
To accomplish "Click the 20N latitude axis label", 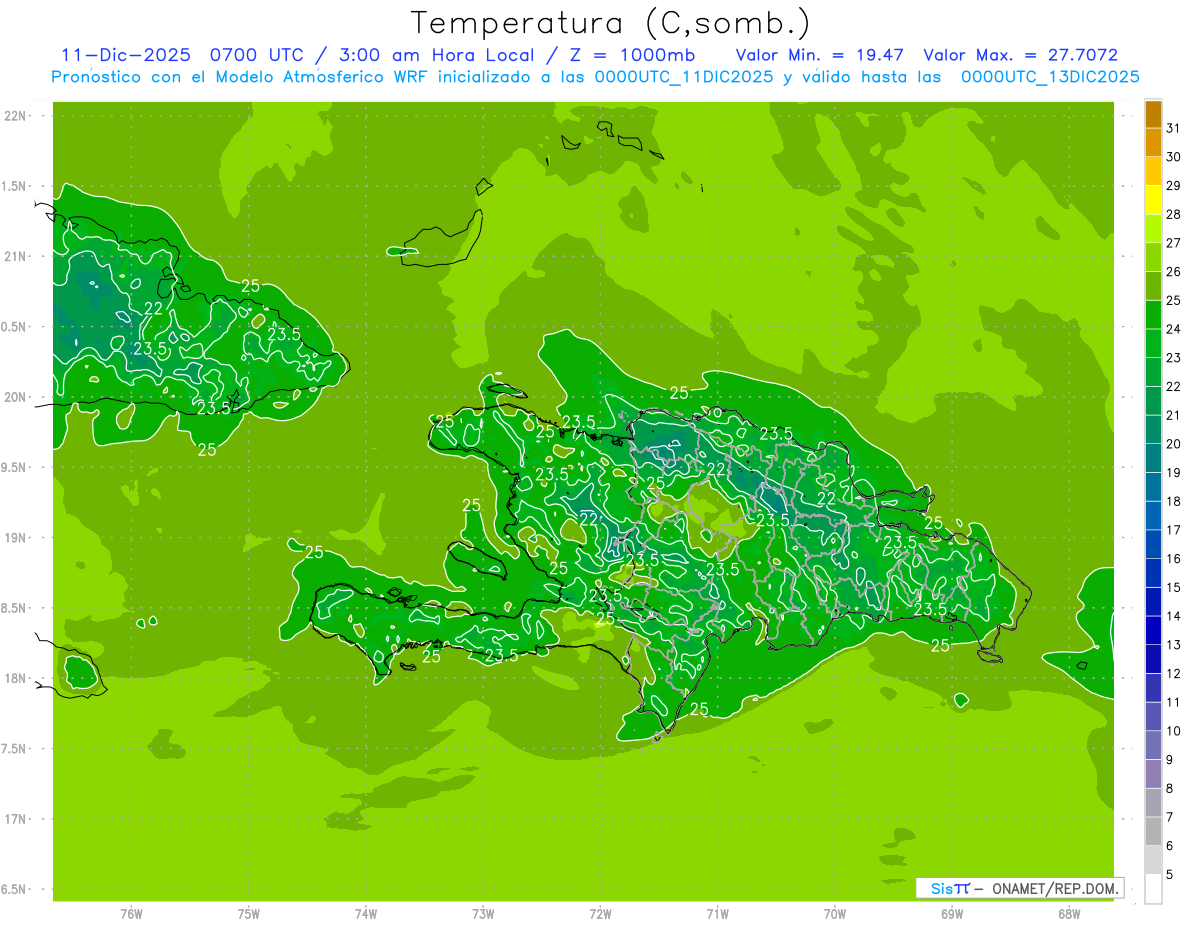I will [14, 397].
